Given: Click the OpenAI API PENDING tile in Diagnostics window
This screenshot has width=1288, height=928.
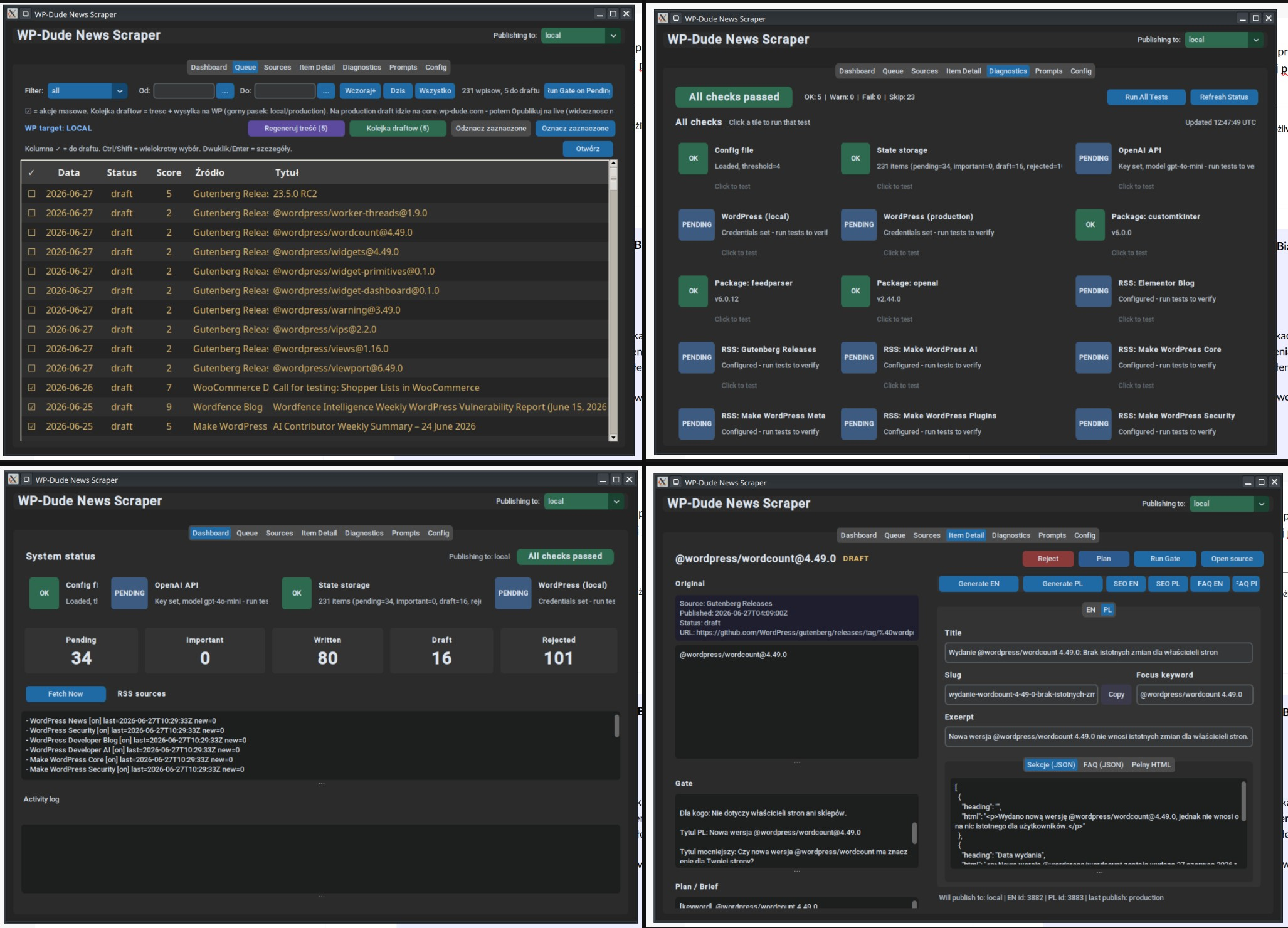Looking at the screenshot, I should (x=1094, y=158).
